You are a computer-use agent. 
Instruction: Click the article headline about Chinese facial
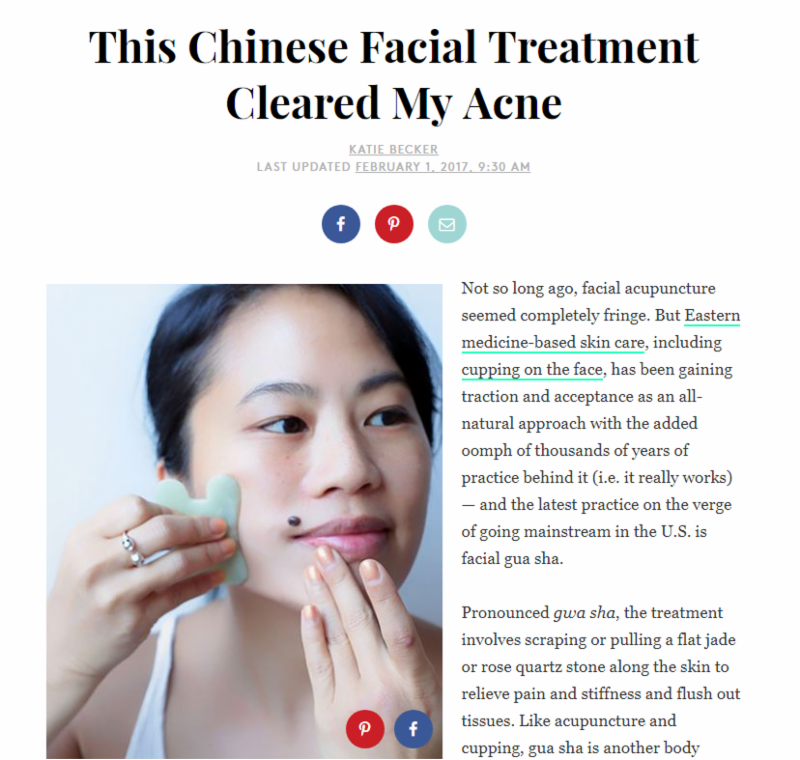click(x=393, y=74)
